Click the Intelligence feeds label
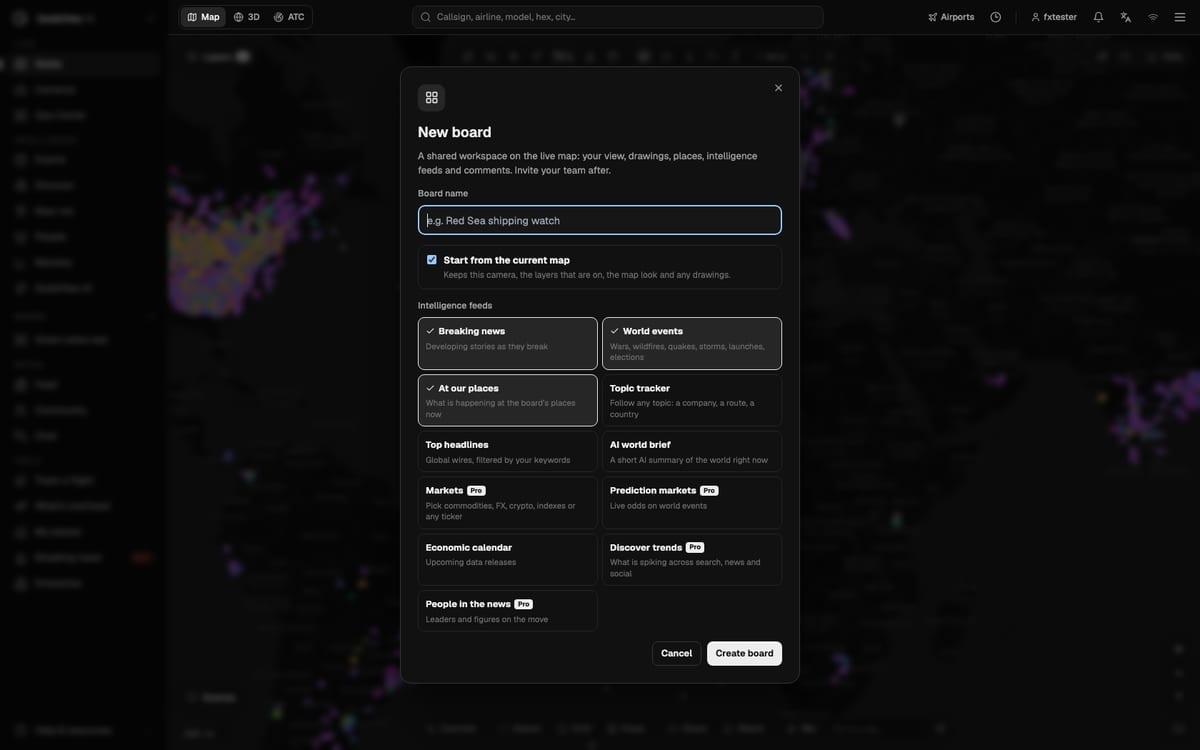This screenshot has height=750, width=1200. pyautogui.click(x=455, y=306)
